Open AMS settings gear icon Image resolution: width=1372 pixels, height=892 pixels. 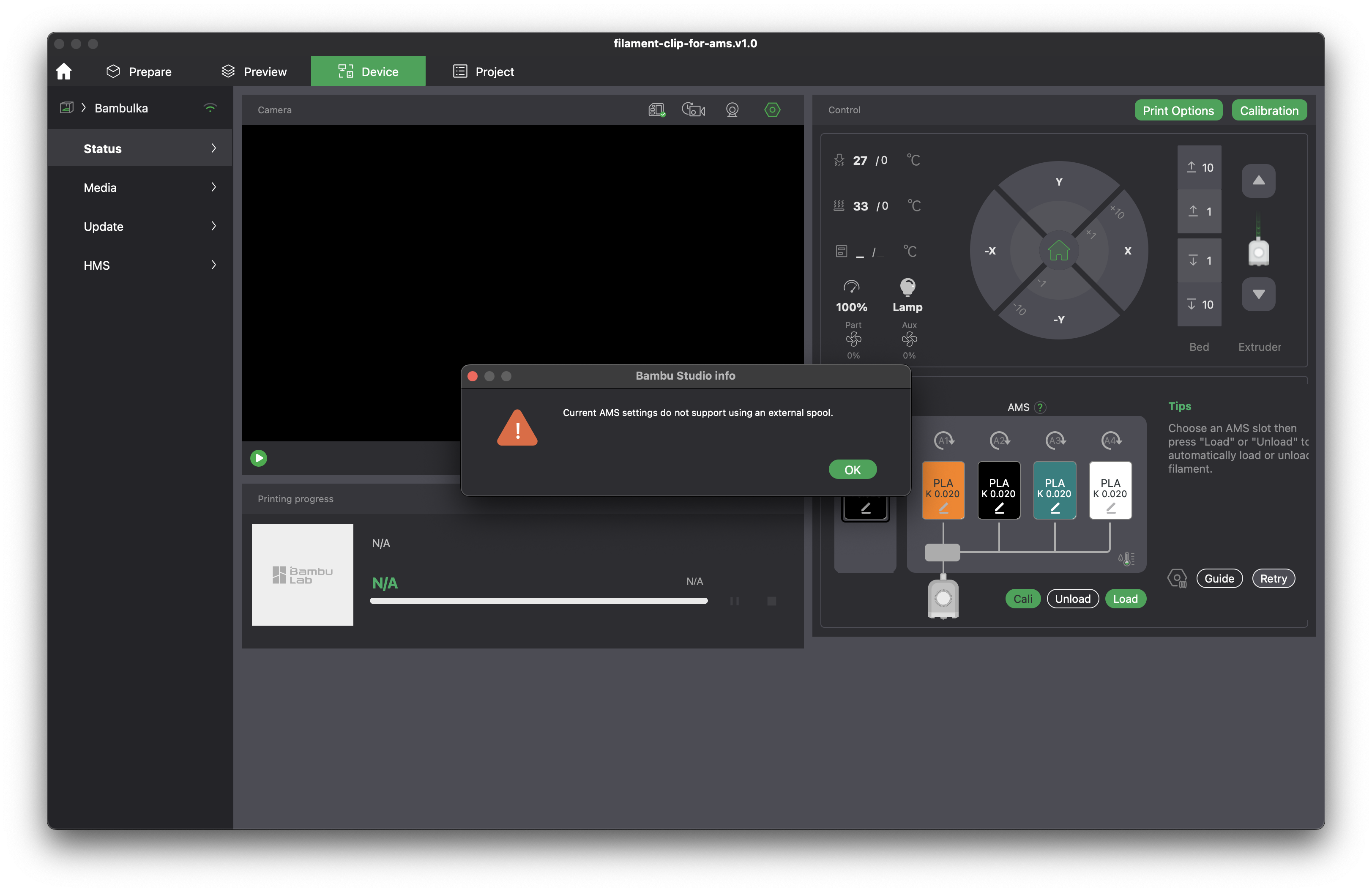coord(1177,578)
